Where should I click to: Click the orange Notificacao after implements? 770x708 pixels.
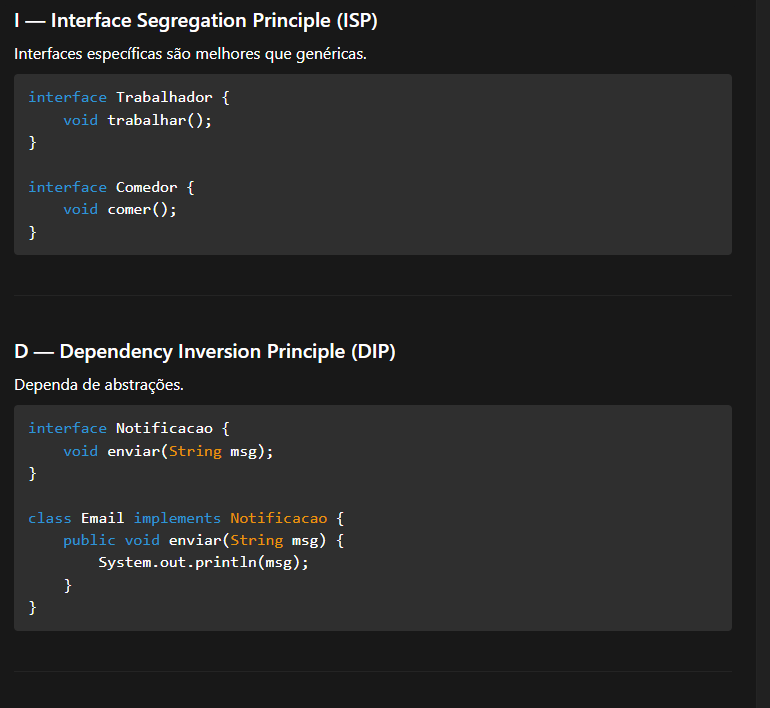278,518
